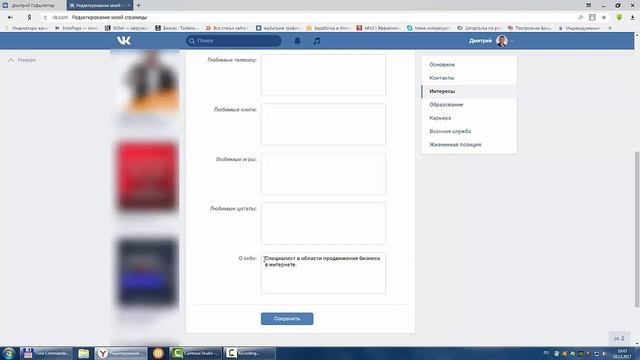Click the Сохранить button

(x=287, y=319)
